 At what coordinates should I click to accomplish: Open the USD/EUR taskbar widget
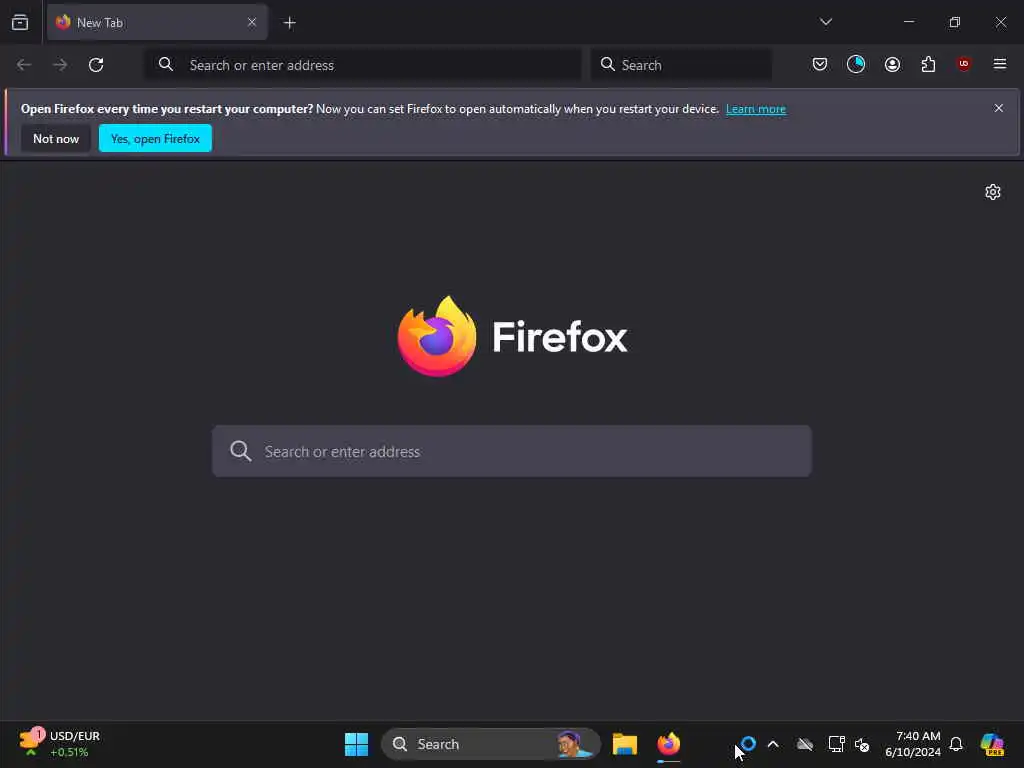coord(60,744)
